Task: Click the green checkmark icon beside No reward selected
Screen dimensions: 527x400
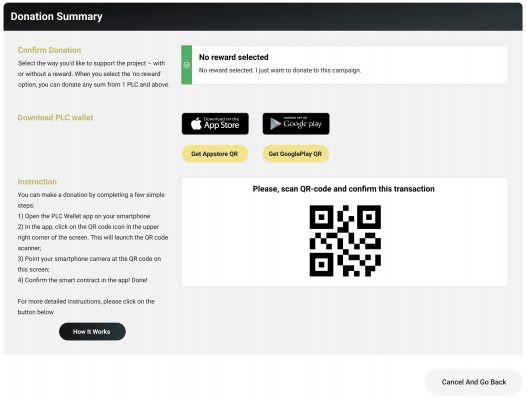Action: click(x=187, y=65)
